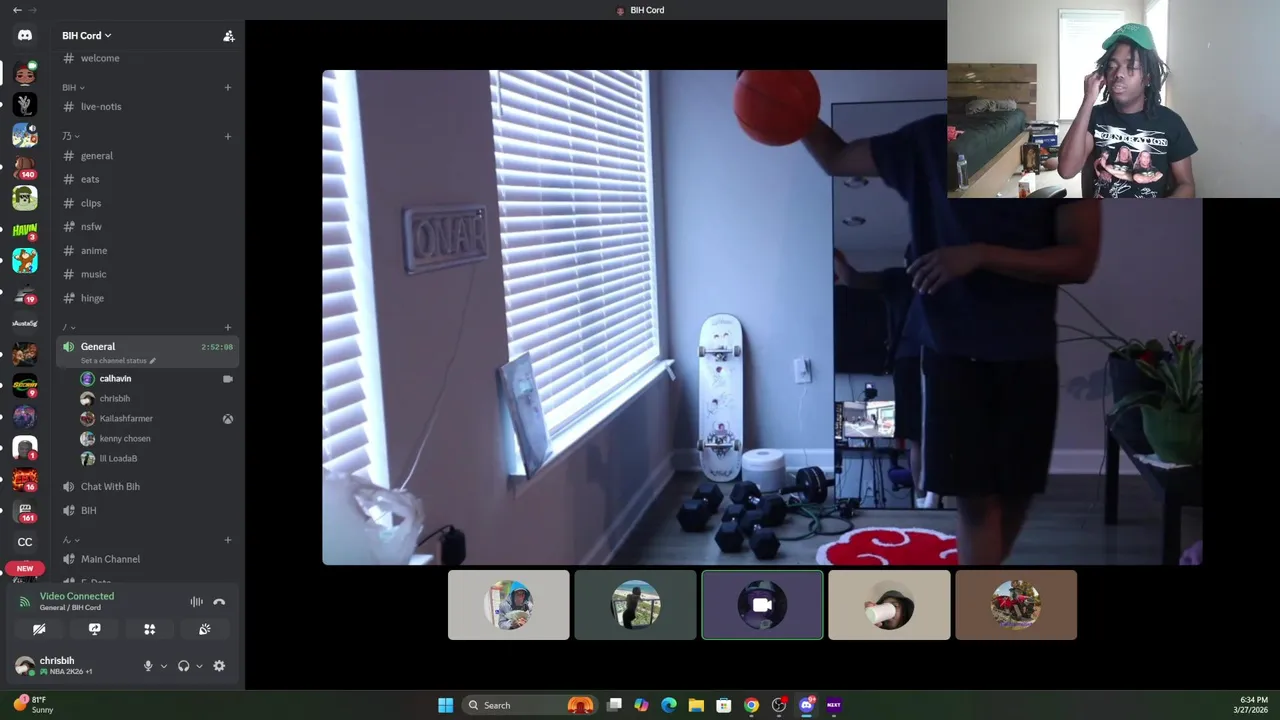Open server icon with 161 badge
The height and width of the screenshot is (720, 1280).
pos(25,511)
